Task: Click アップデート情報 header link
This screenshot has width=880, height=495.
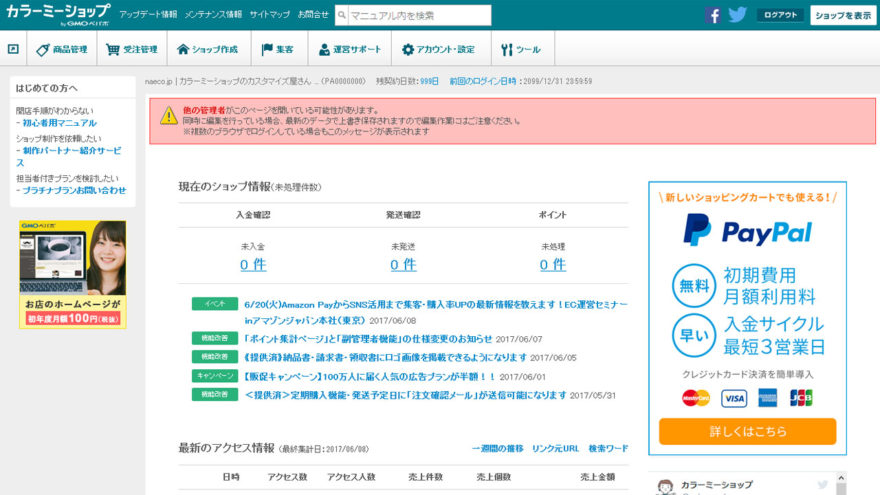Action: point(148,15)
